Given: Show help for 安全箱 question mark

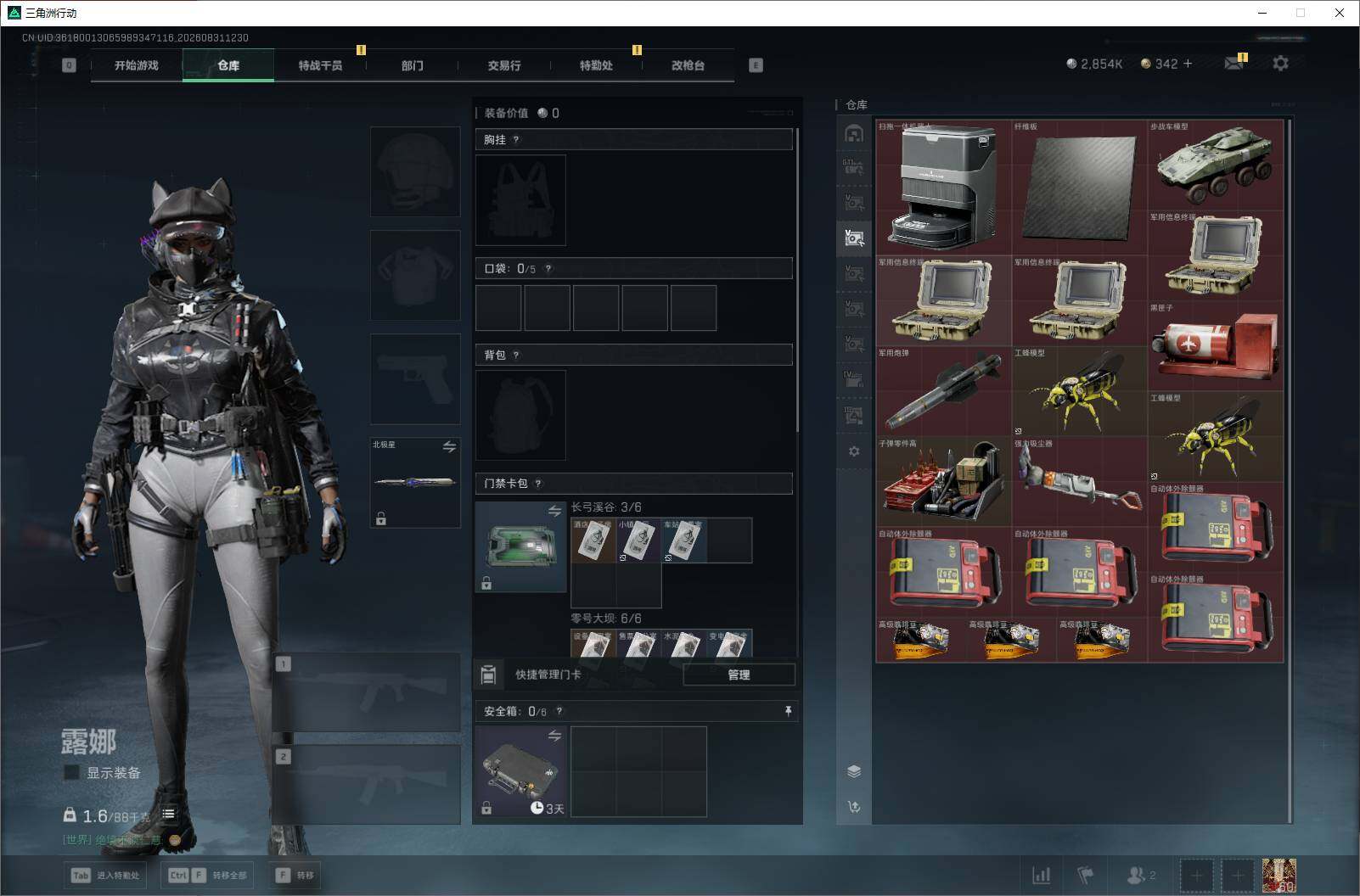Looking at the screenshot, I should point(559,711).
